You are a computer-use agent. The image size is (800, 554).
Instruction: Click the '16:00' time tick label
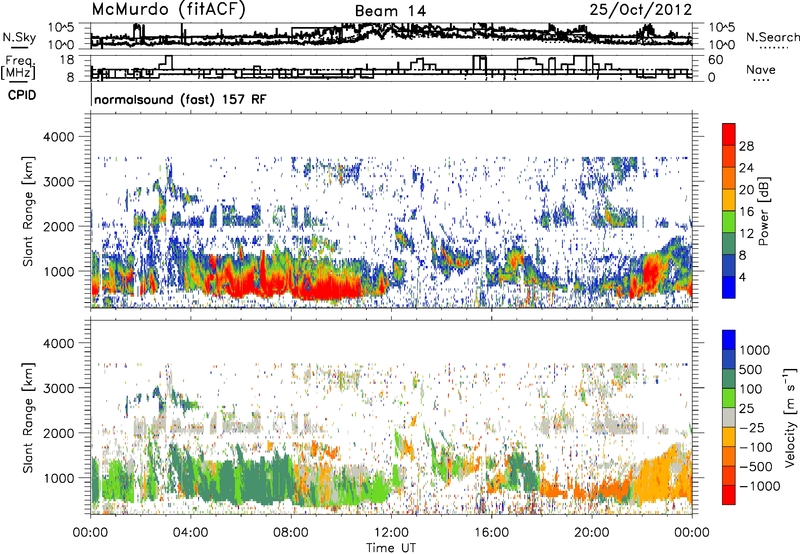tap(491, 533)
